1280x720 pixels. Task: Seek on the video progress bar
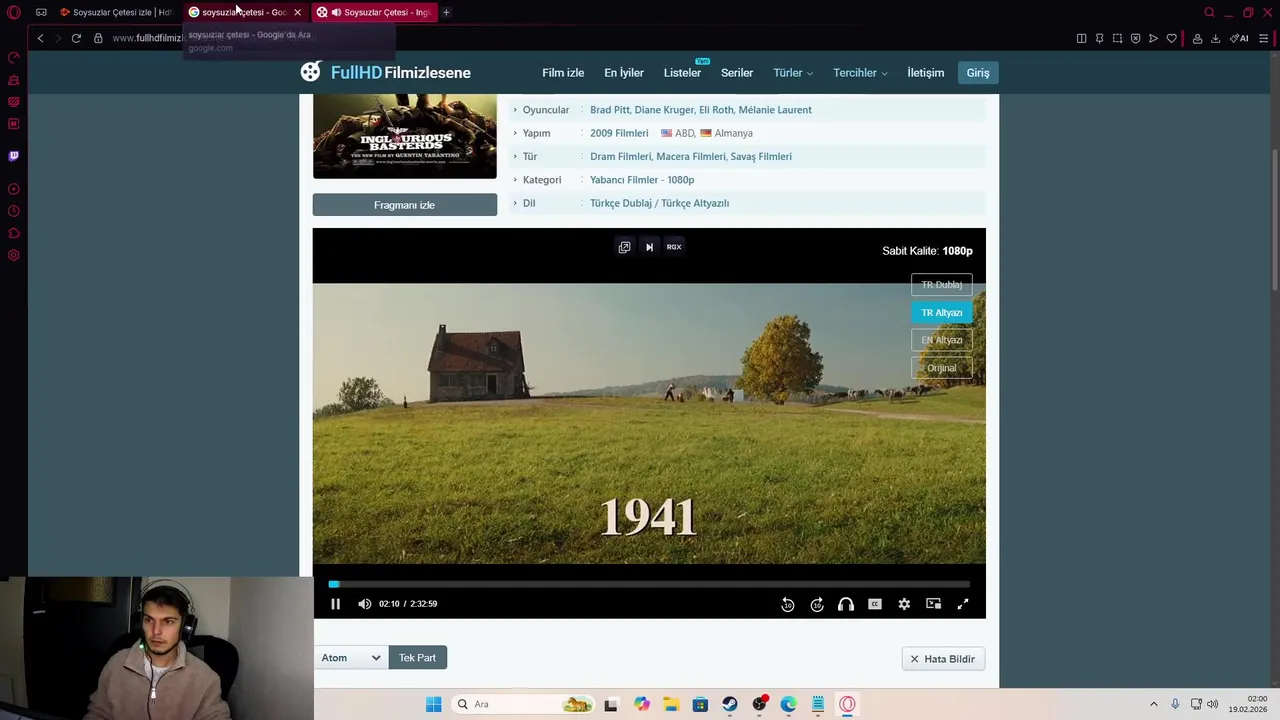click(649, 584)
